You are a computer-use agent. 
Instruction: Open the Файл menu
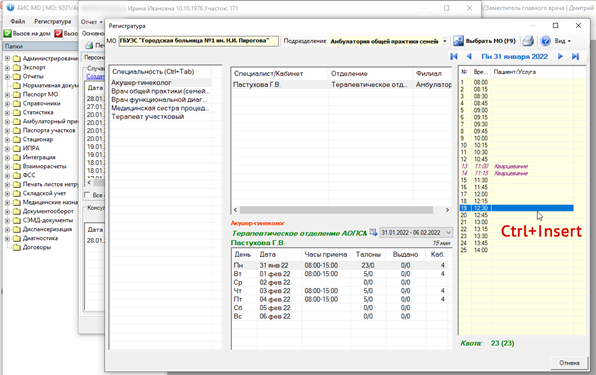17,21
